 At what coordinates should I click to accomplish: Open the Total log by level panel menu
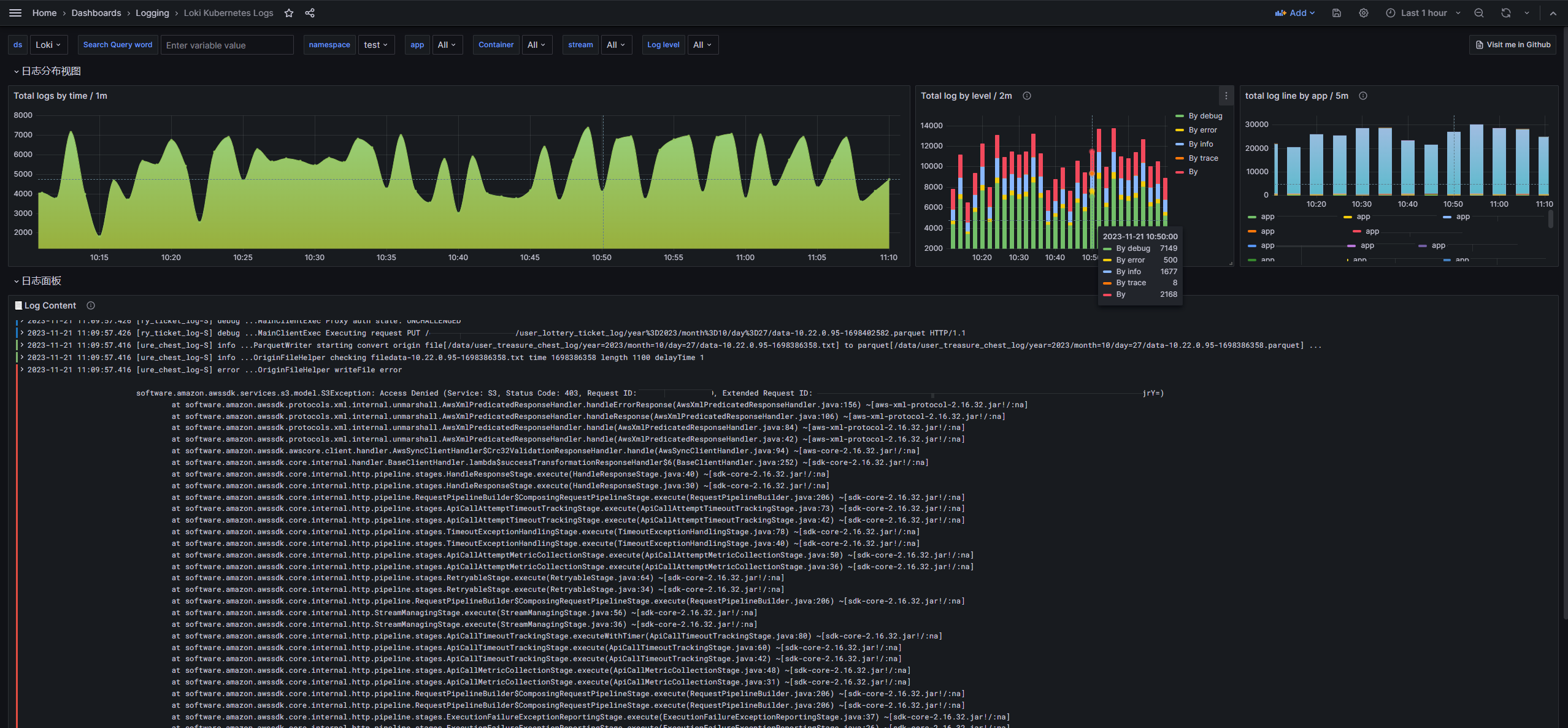1226,96
